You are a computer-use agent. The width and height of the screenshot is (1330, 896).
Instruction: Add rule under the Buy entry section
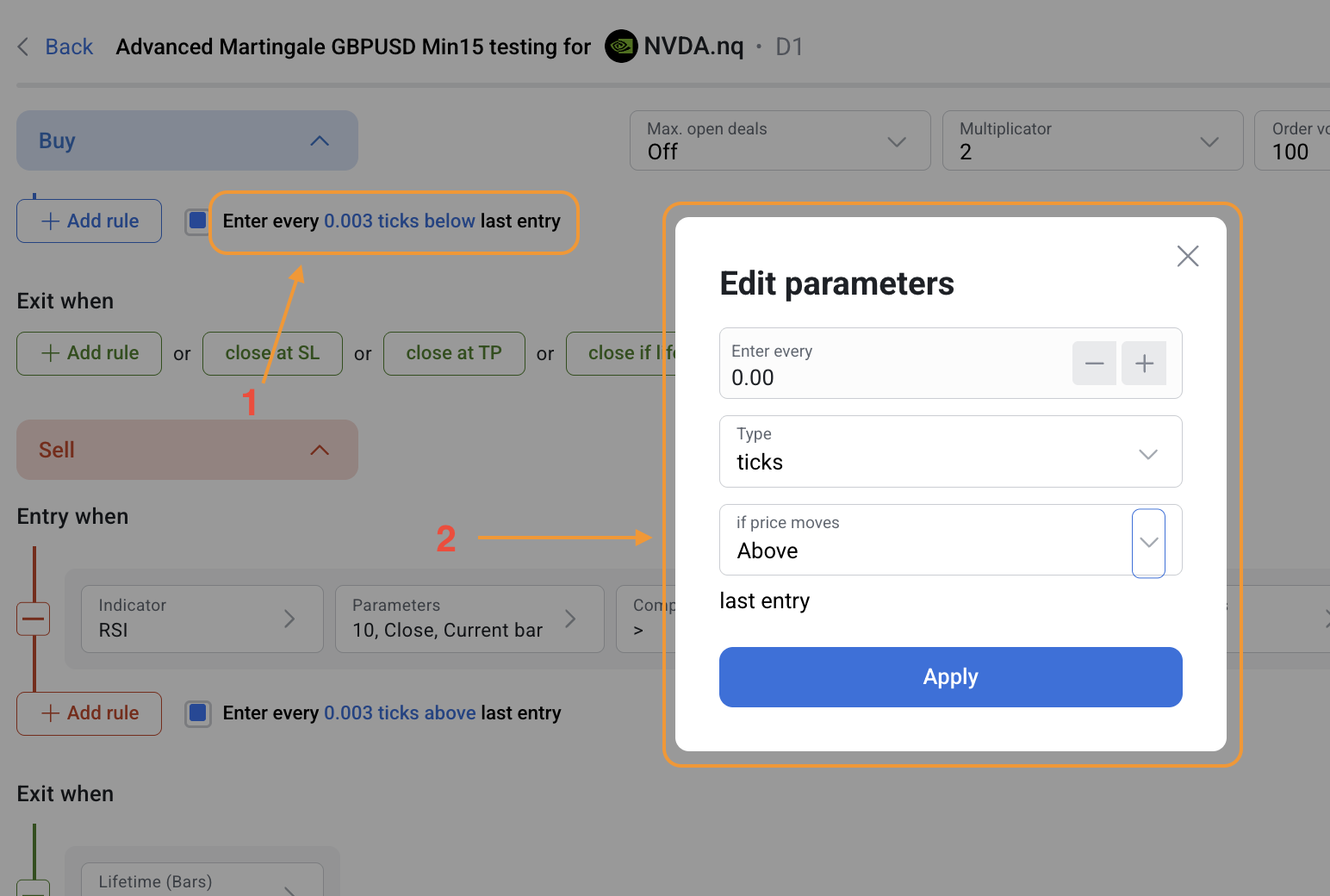pos(90,221)
